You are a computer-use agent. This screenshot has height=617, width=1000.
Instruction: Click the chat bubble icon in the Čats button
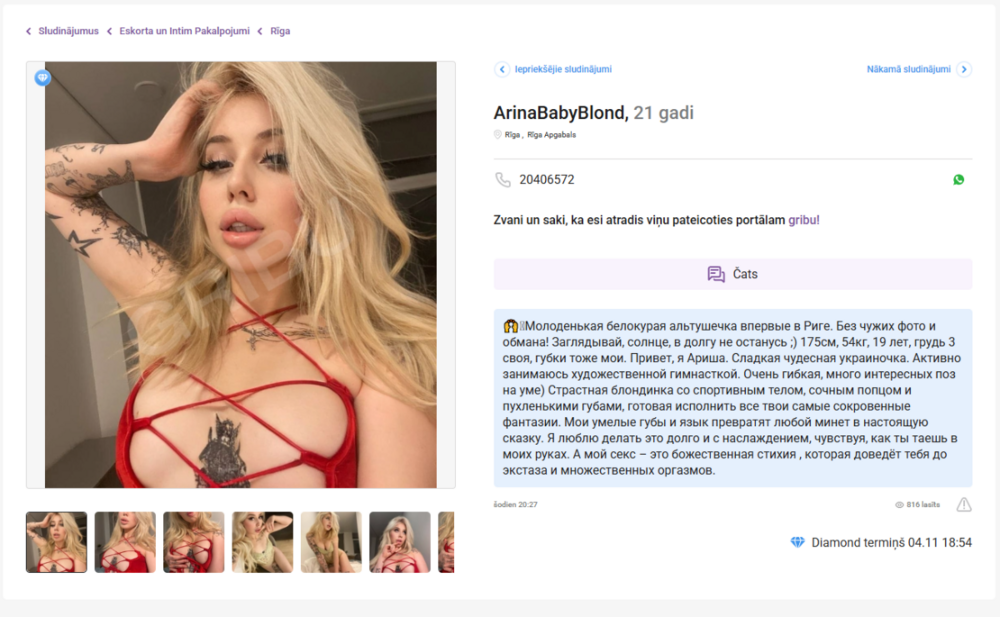716,274
